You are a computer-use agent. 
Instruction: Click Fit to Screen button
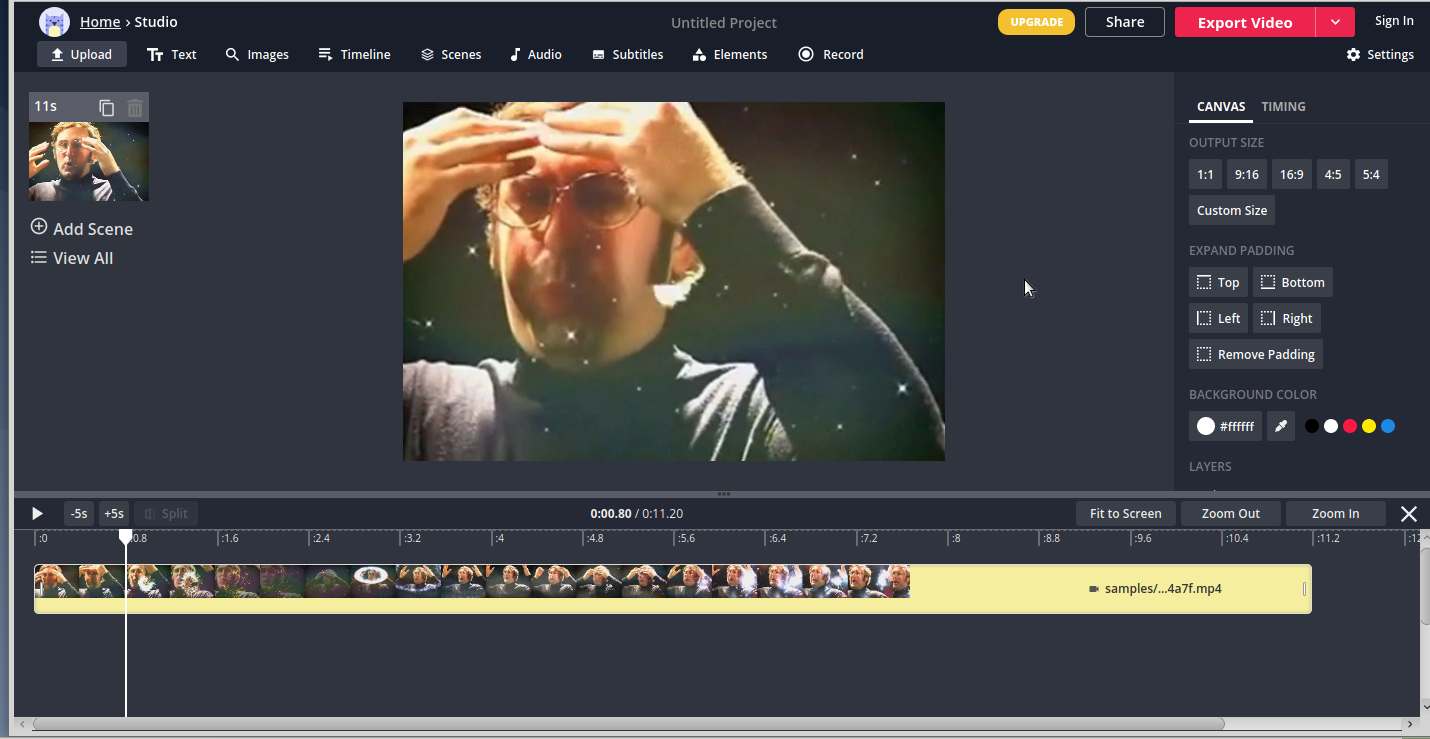[1126, 514]
